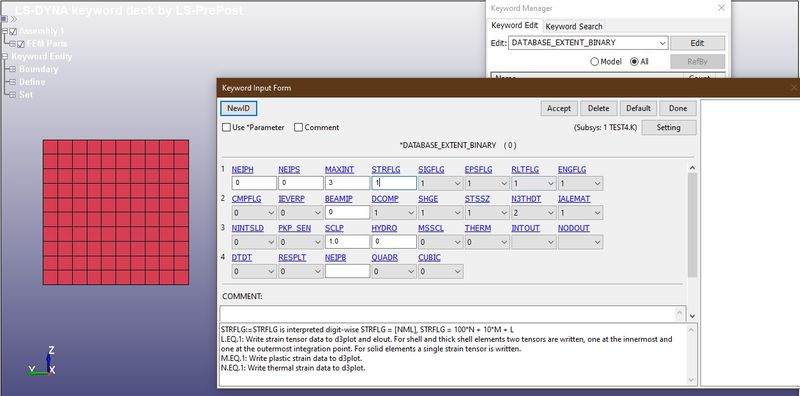Screen dimensions: 800x396
Task: Open the NINTSLD dropdown
Action: 254,242
